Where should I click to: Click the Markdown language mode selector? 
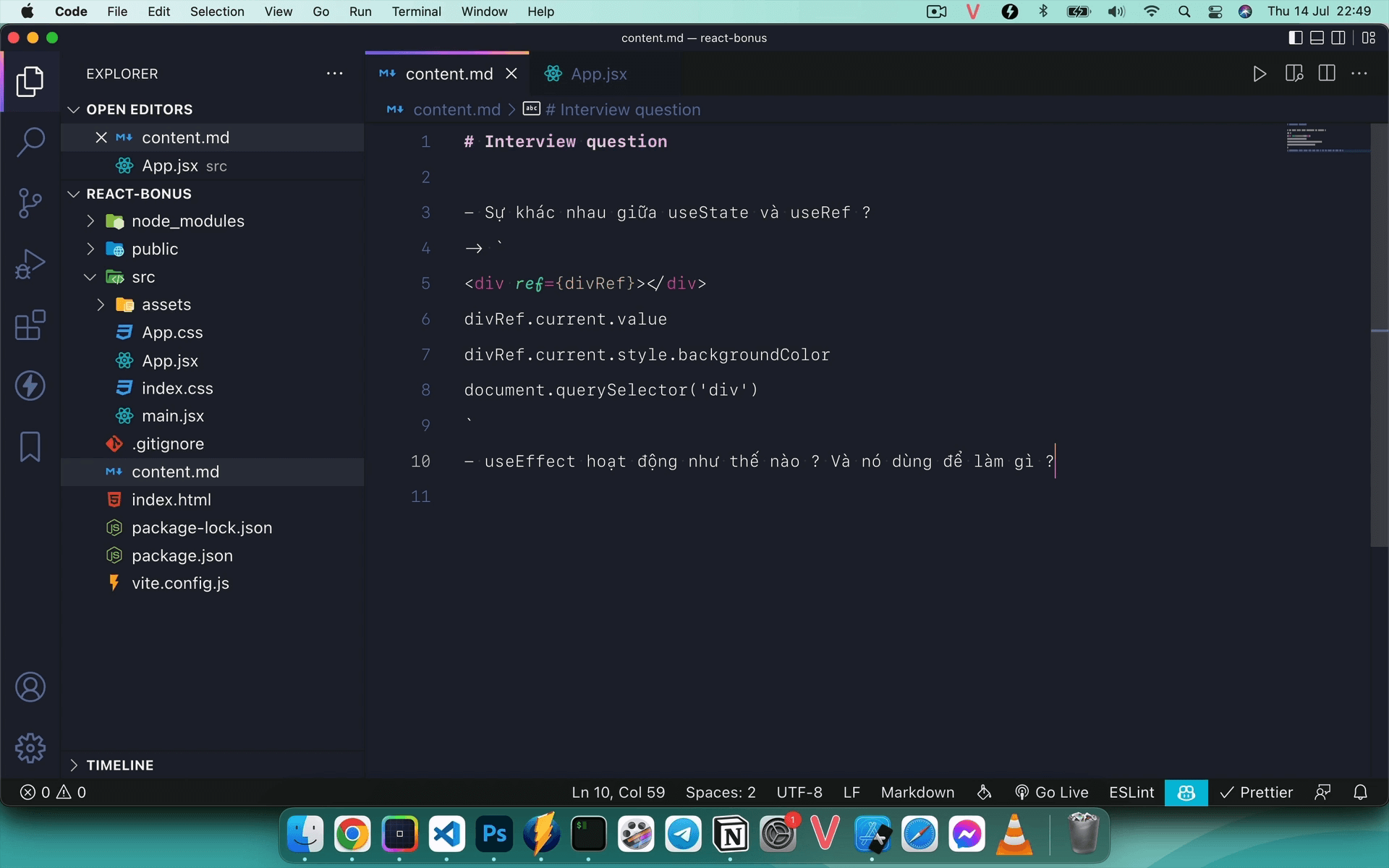[917, 792]
